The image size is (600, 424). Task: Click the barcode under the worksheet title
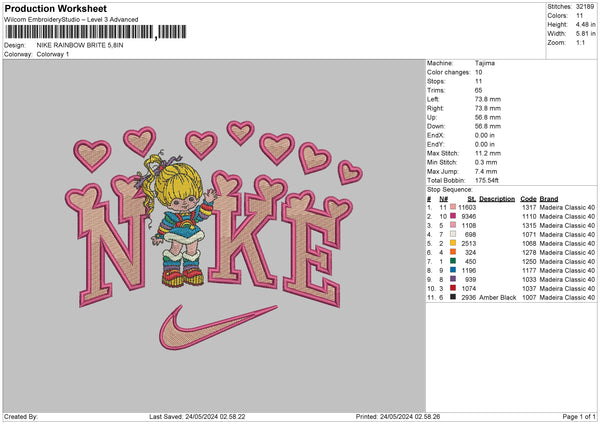click(96, 32)
